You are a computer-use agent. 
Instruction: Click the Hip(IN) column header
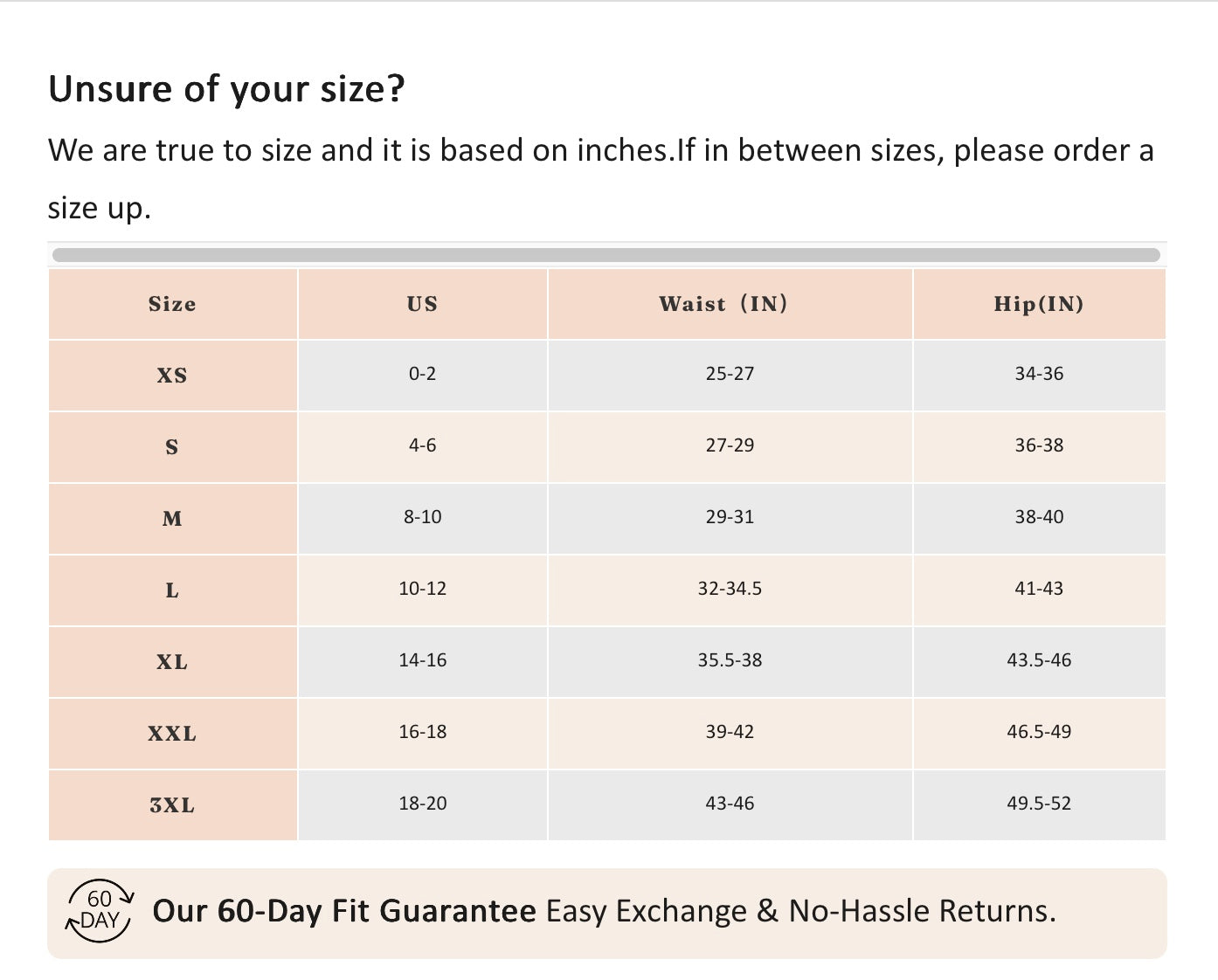tap(1038, 304)
